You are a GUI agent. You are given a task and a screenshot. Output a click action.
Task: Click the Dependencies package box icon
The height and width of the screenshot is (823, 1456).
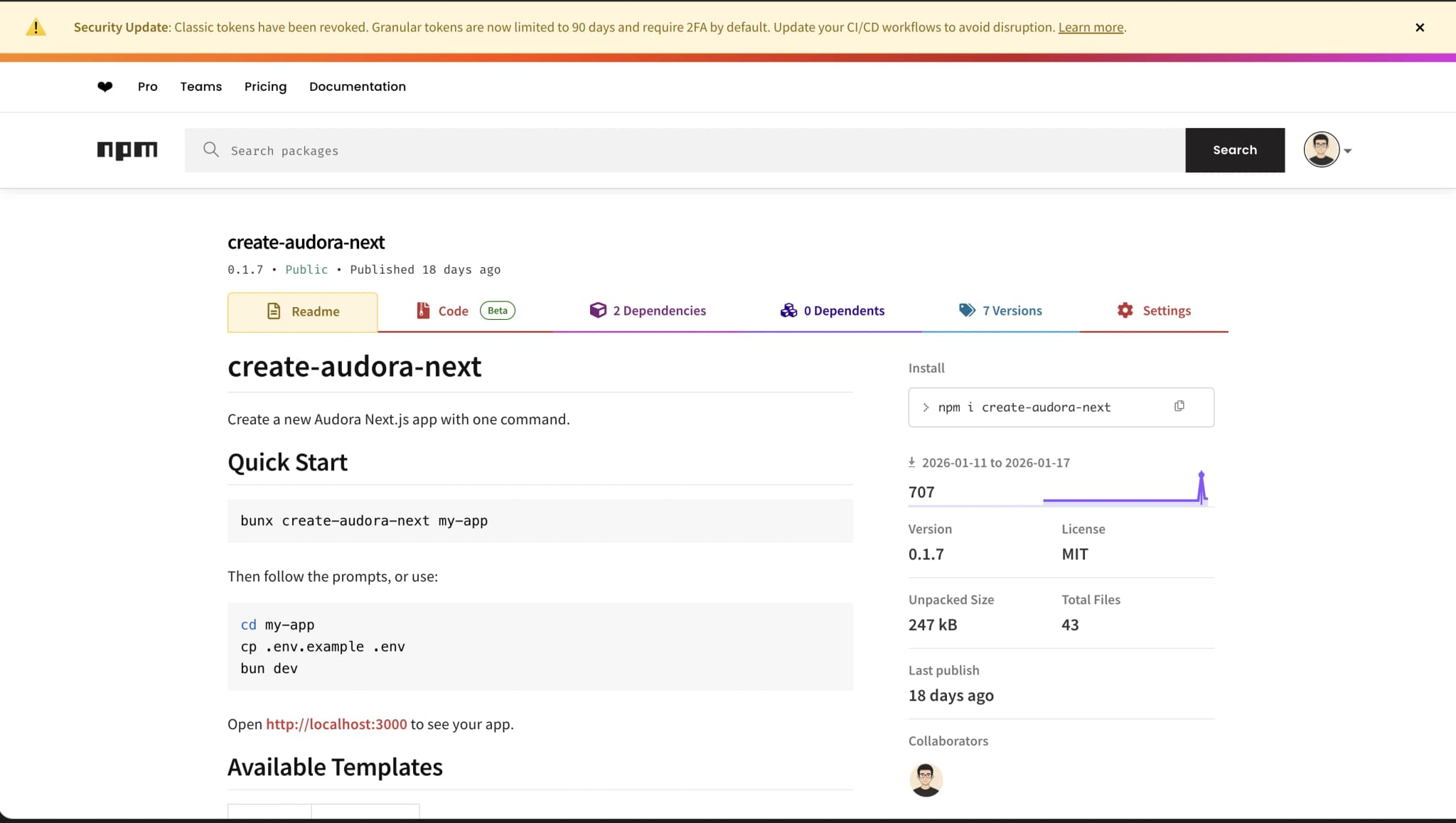click(597, 310)
